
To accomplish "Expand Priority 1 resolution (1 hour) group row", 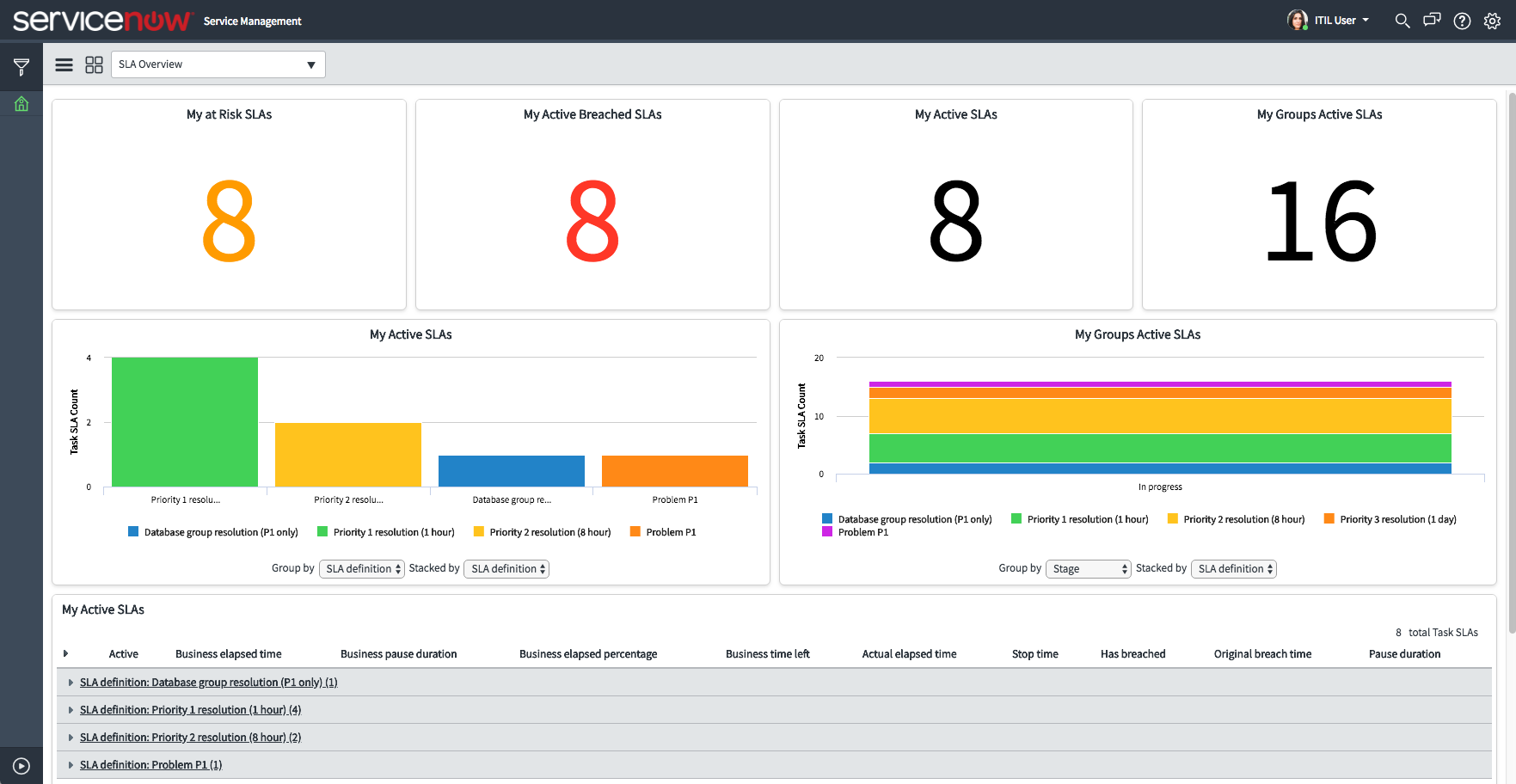I will (x=71, y=710).
